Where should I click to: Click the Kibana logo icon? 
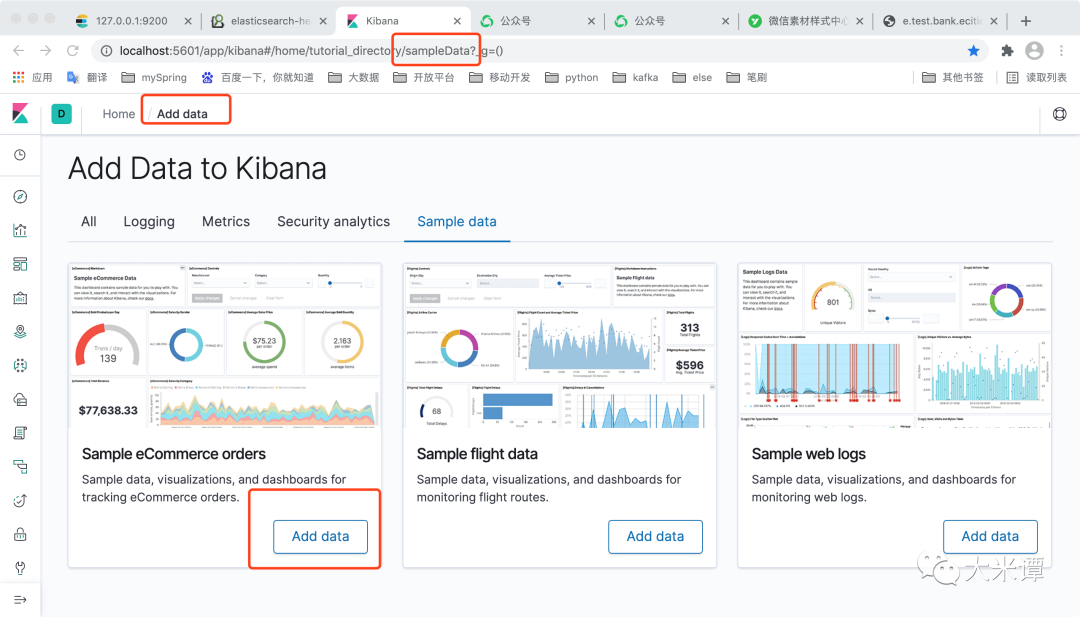click(x=21, y=114)
